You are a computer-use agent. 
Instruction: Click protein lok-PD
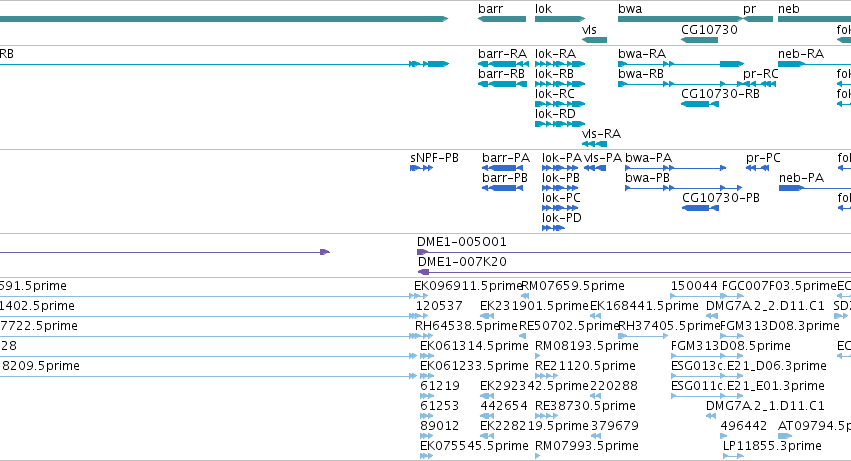point(554,228)
